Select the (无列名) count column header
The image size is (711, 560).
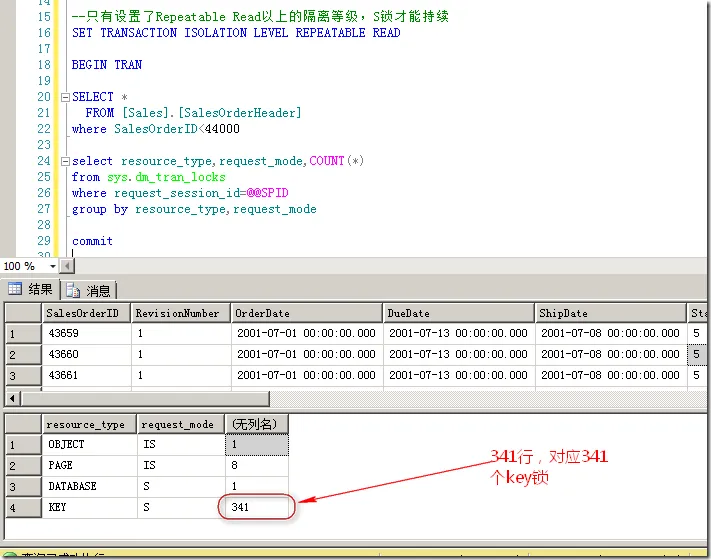tap(257, 424)
